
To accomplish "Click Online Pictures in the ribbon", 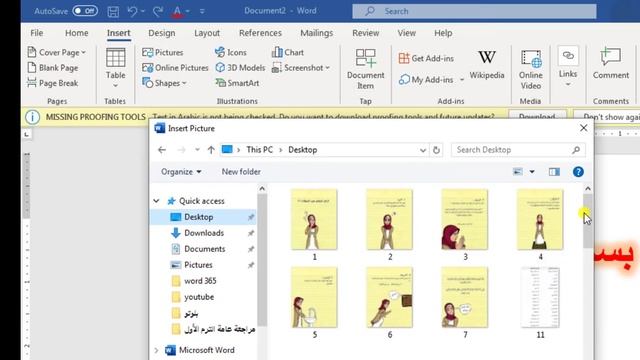I will tap(175, 68).
